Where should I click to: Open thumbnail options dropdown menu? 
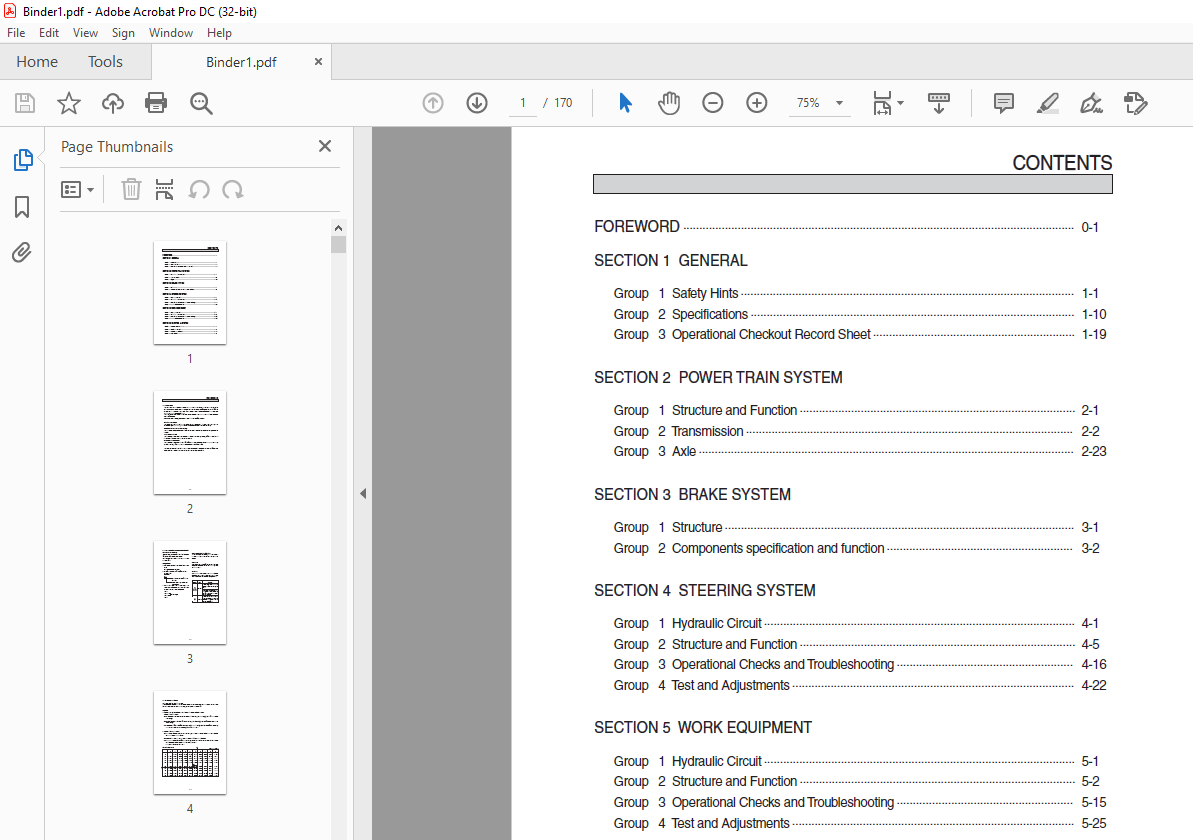point(78,189)
